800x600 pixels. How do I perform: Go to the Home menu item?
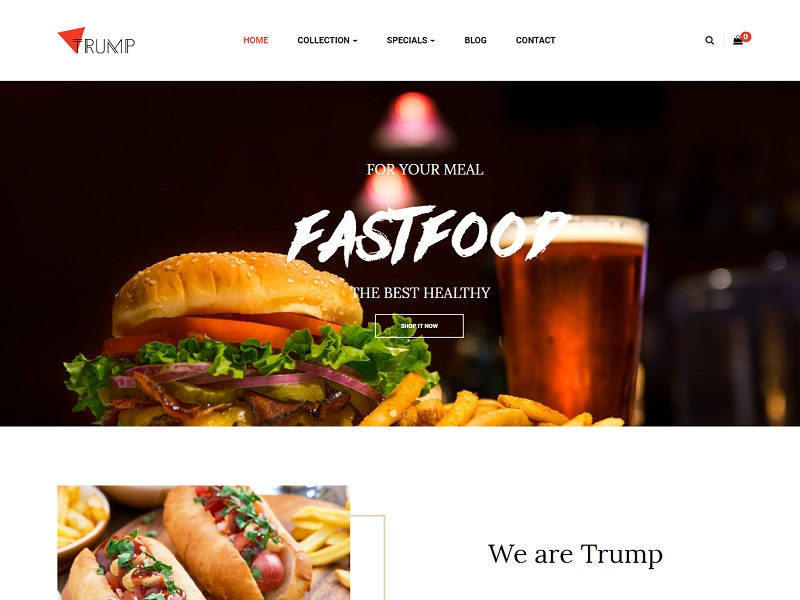256,40
